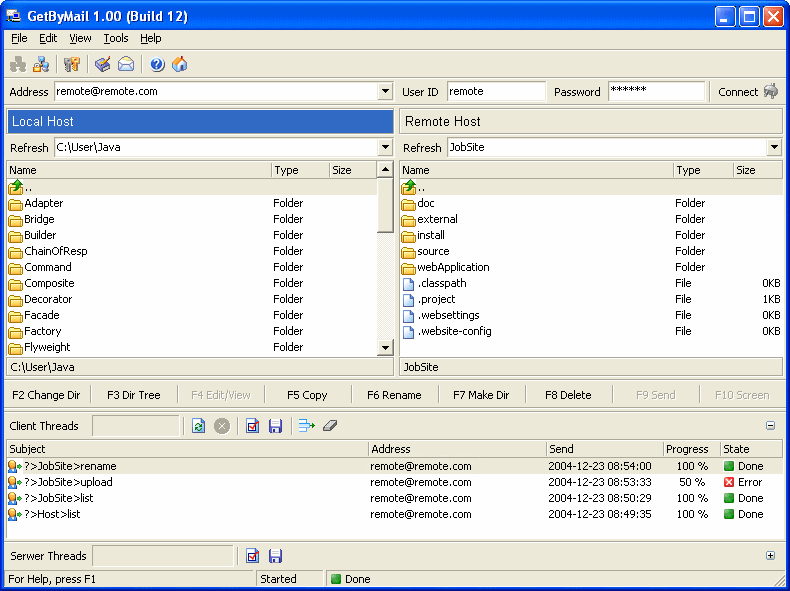Click the red Error state icon
This screenshot has height=591, width=790.
tap(729, 482)
